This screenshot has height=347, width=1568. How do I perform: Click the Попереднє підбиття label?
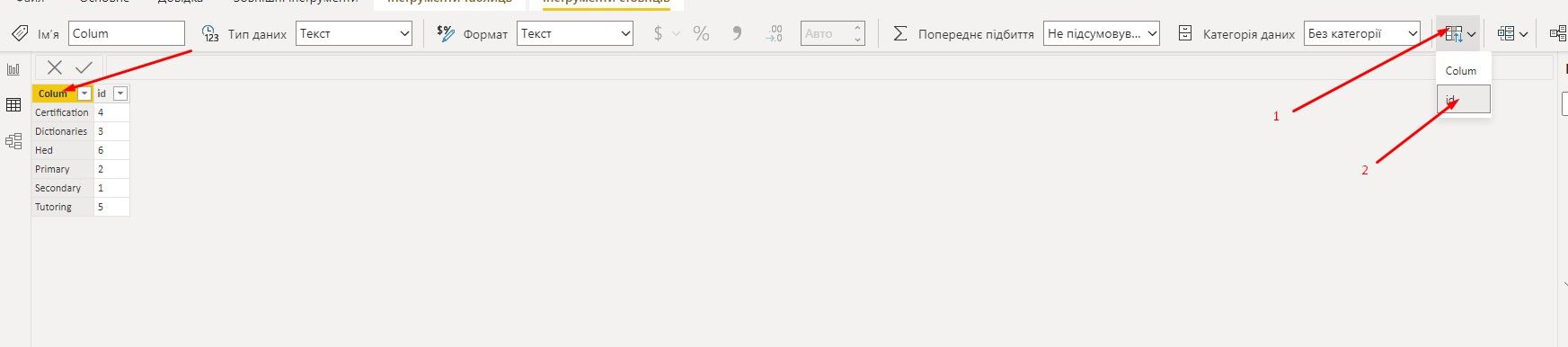pos(976,34)
